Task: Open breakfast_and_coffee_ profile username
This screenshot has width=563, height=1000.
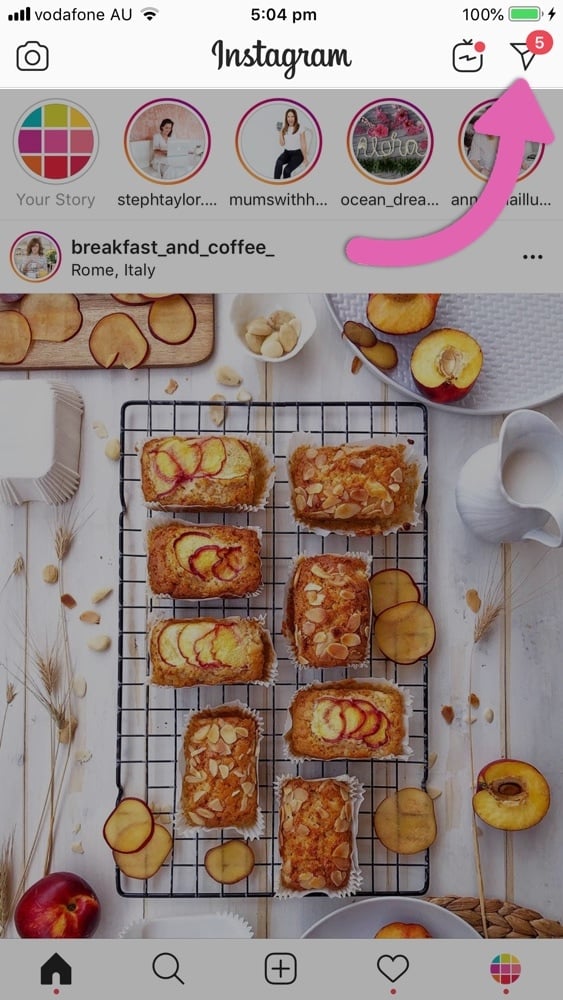Action: pos(173,247)
